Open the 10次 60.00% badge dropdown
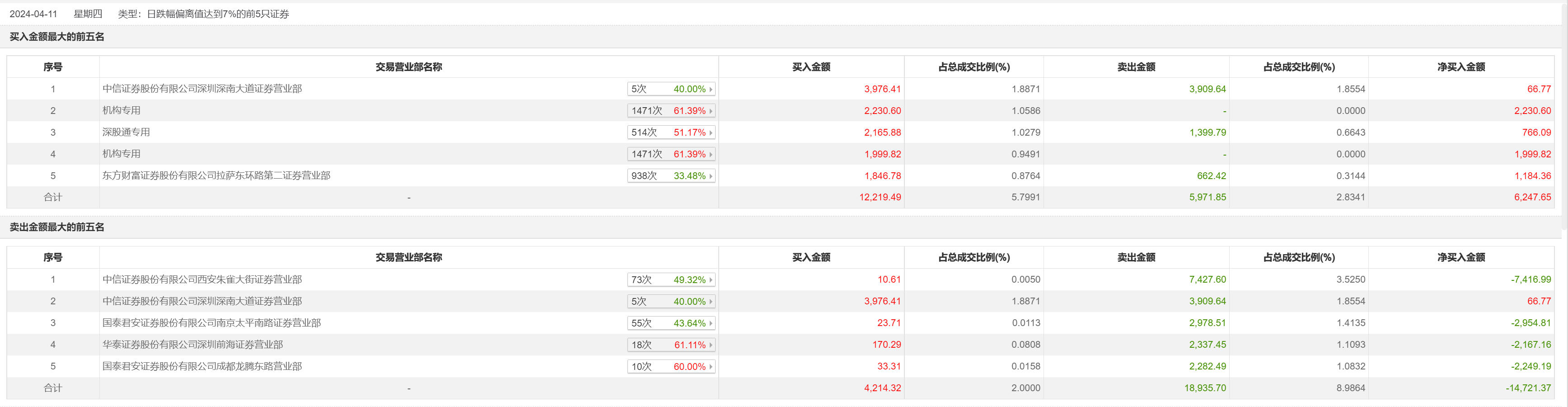The image size is (1568, 407). 710,367
